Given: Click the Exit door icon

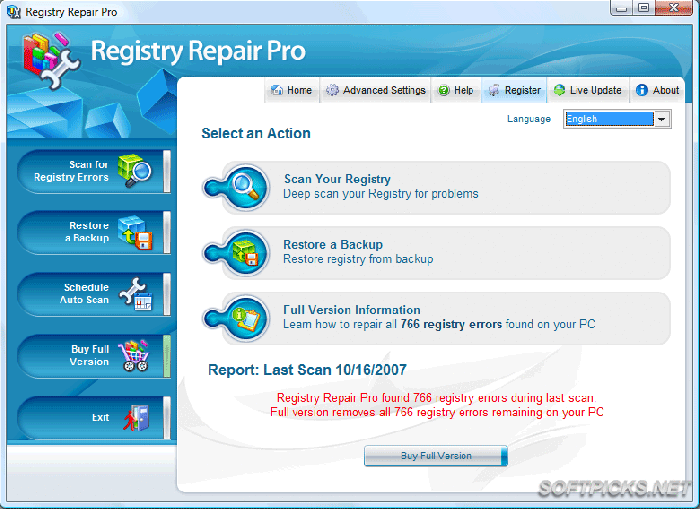Looking at the screenshot, I should pyautogui.click(x=136, y=418).
